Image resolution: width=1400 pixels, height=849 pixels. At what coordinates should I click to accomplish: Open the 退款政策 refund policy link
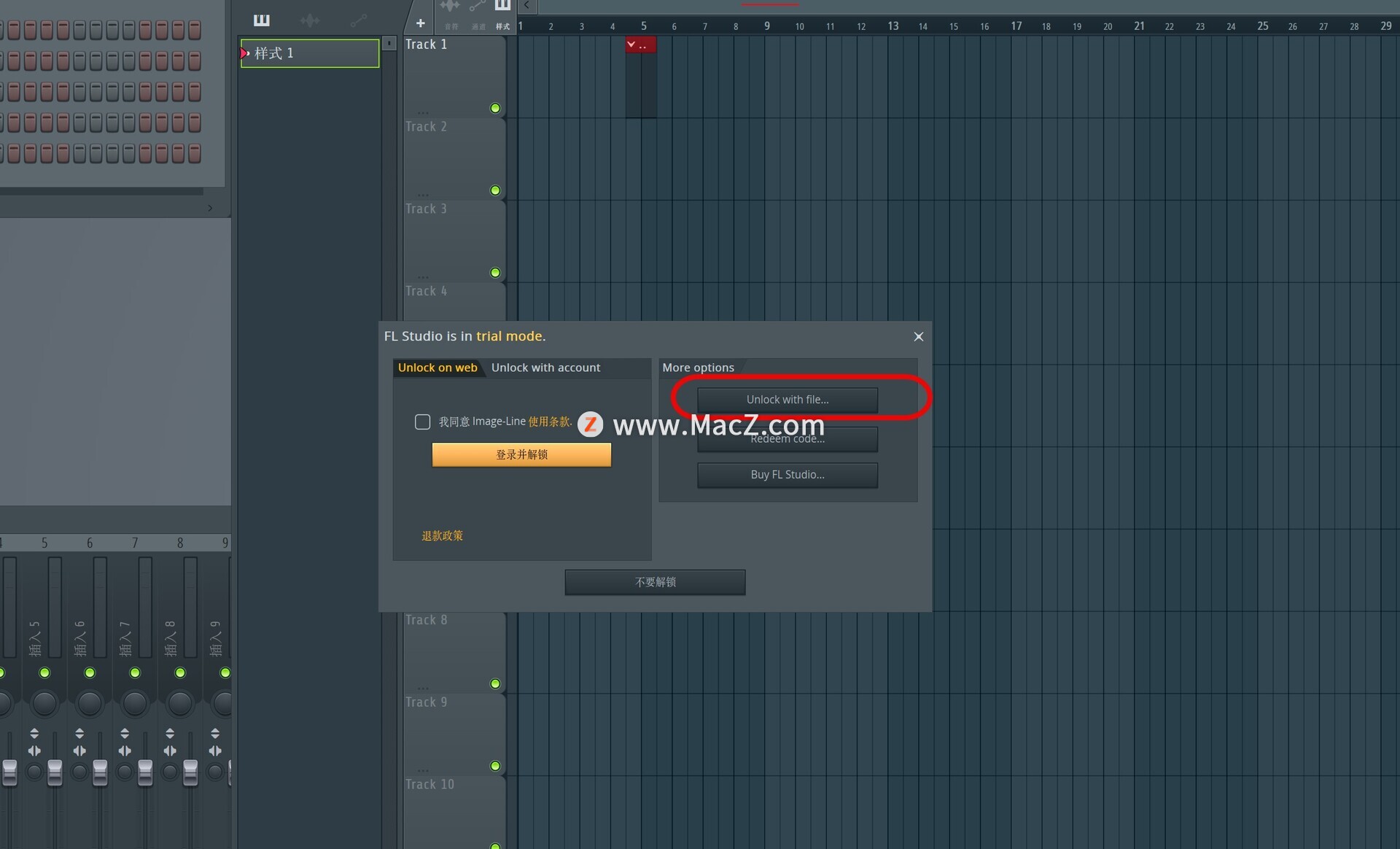click(442, 536)
